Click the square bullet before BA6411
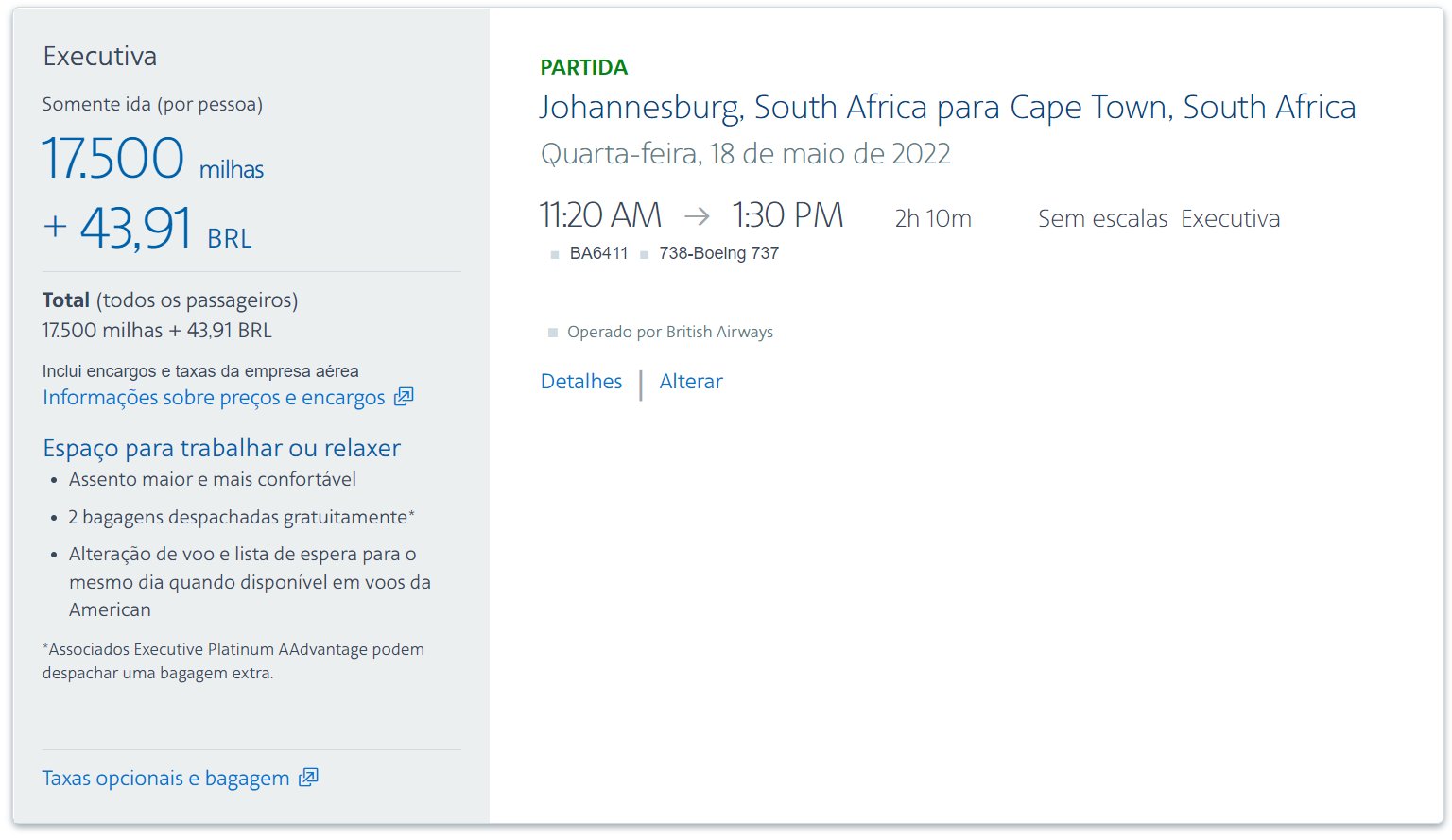This screenshot has width=1452, height=840. tap(555, 255)
